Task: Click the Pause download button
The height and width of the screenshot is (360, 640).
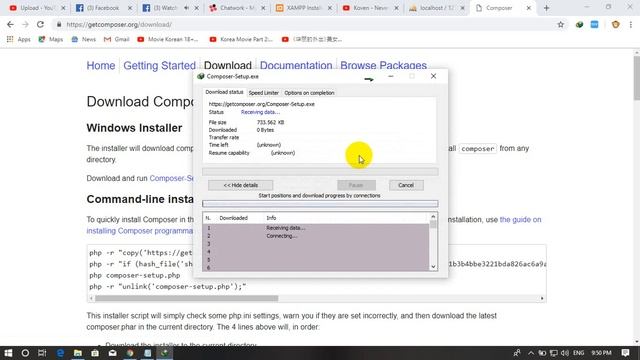Action: pos(356,185)
